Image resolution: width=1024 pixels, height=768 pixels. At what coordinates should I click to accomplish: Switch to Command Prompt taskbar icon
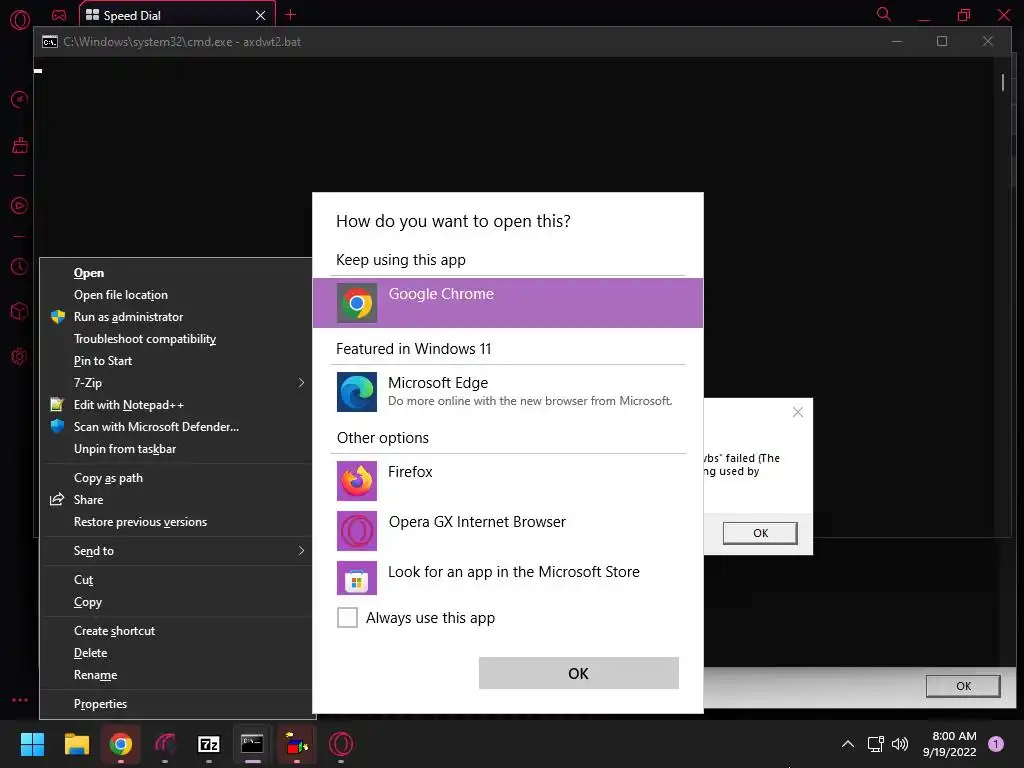[252, 744]
